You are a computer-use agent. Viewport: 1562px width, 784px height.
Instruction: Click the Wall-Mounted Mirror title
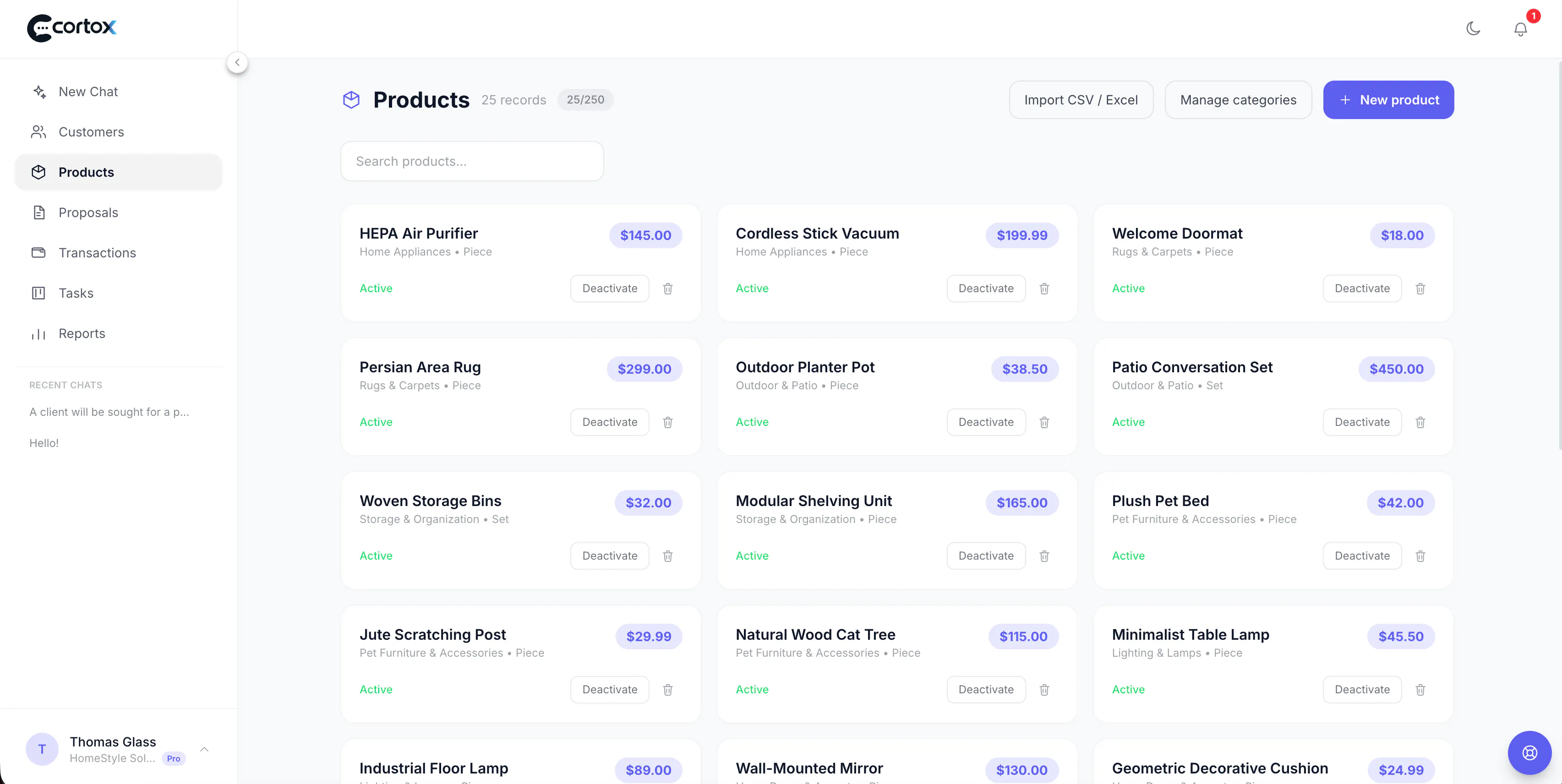(x=809, y=768)
